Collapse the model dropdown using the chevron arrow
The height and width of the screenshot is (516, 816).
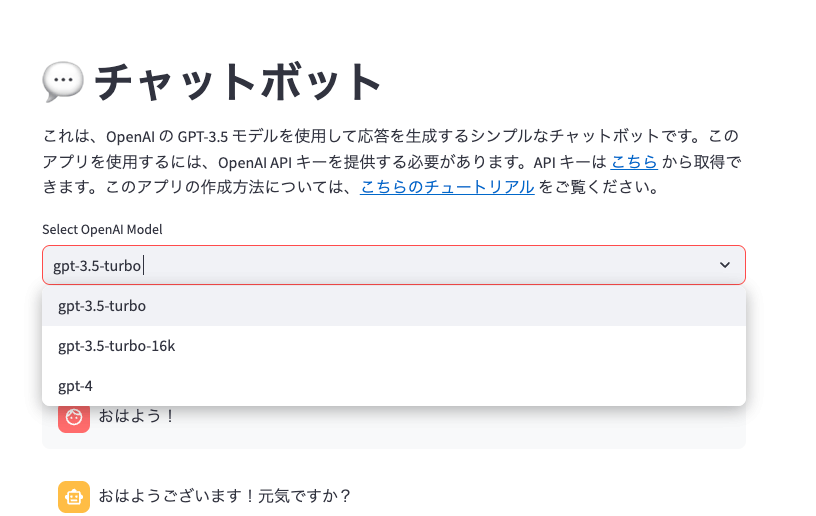(x=724, y=265)
